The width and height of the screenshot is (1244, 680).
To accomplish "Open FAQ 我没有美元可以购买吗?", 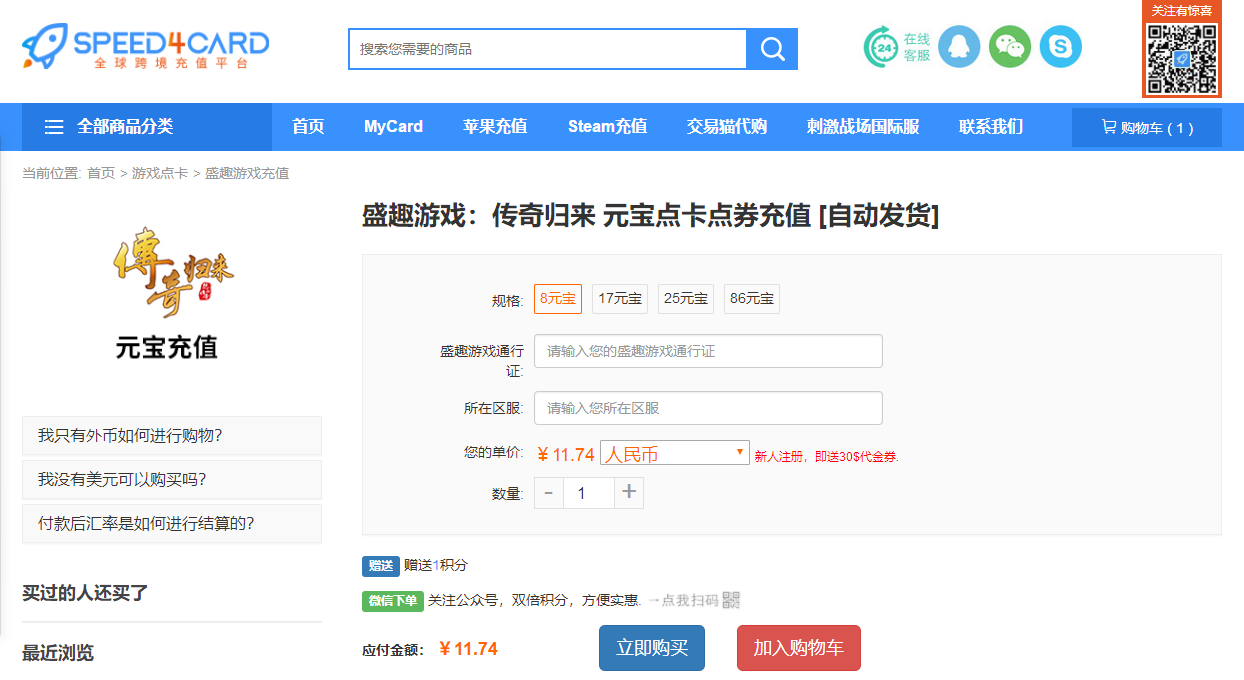I will pyautogui.click(x=172, y=479).
